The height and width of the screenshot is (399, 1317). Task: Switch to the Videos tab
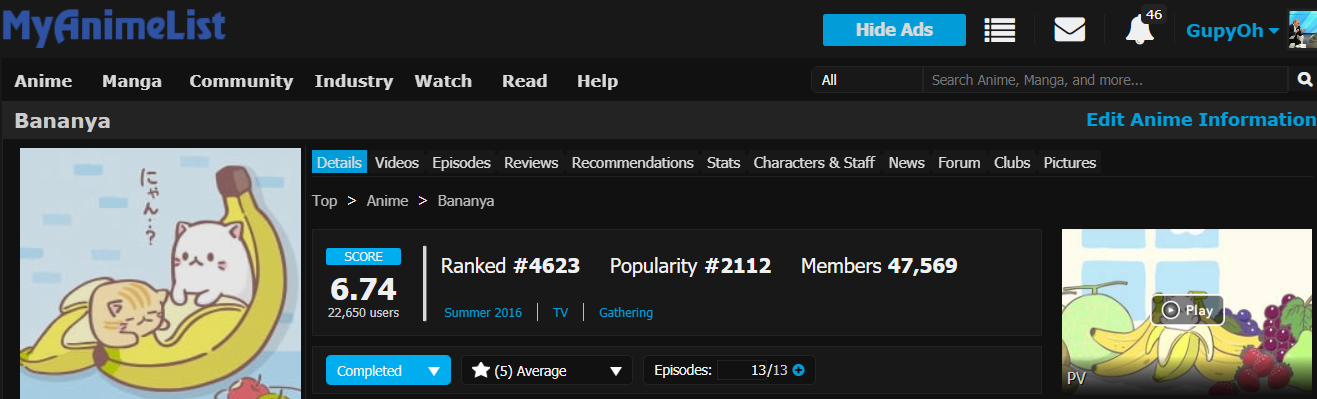pos(397,162)
